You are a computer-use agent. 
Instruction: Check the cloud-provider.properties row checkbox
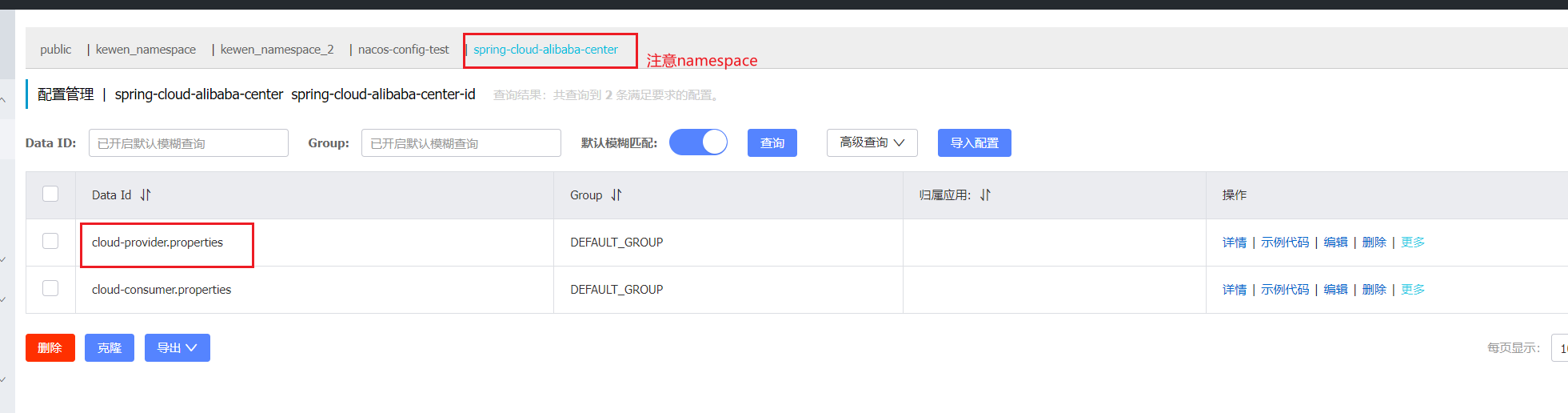50,241
